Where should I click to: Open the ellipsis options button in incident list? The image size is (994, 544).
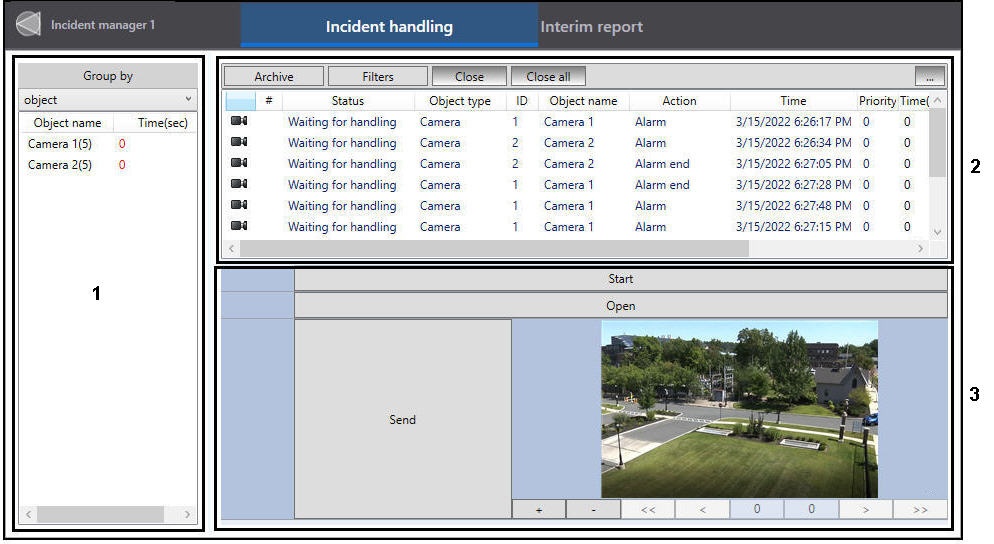coord(929,76)
